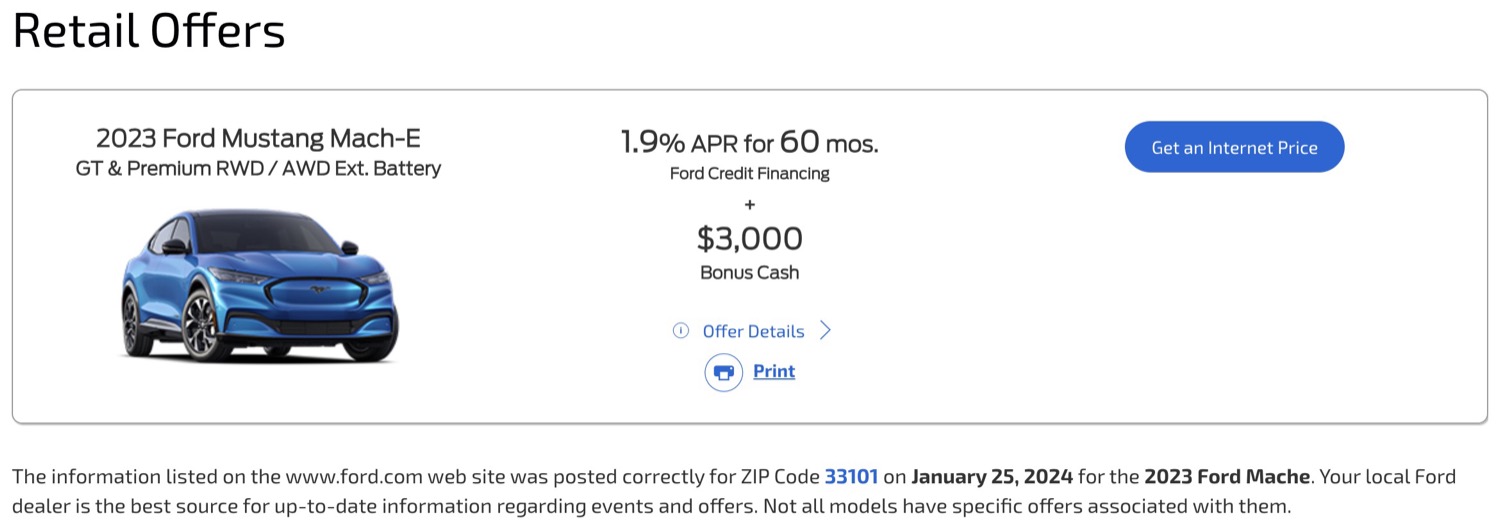This screenshot has width=1500, height=529.
Task: Click the plus sign between the offers
Action: (x=749, y=205)
